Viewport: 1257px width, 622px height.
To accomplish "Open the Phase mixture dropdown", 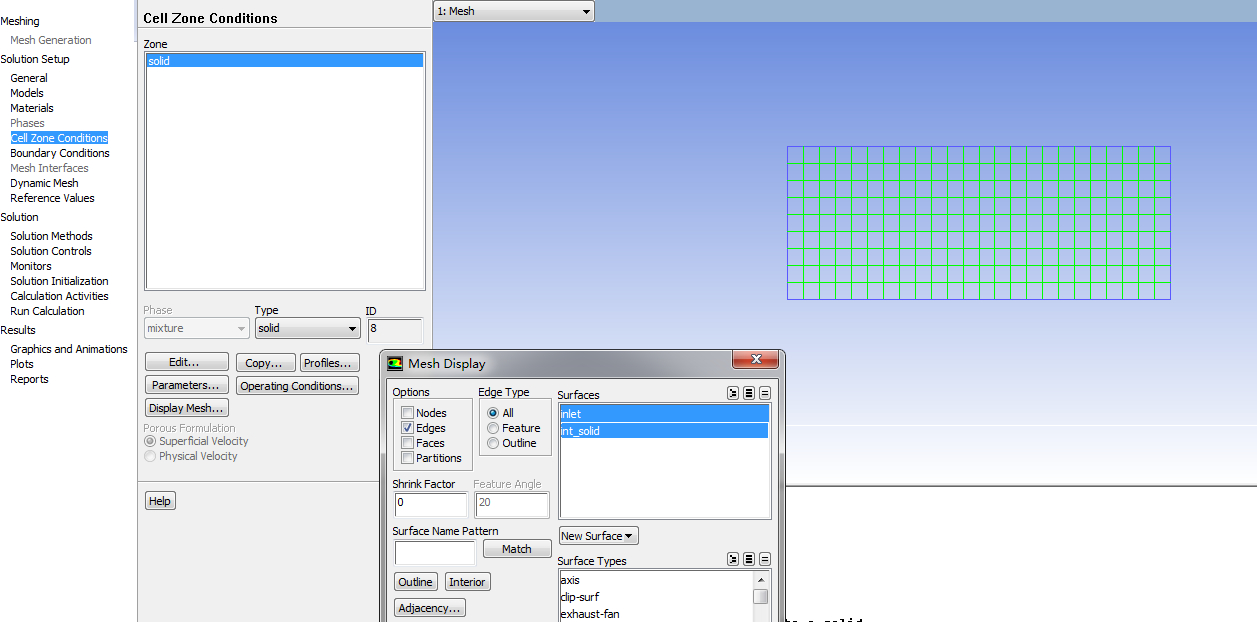I will [x=196, y=328].
